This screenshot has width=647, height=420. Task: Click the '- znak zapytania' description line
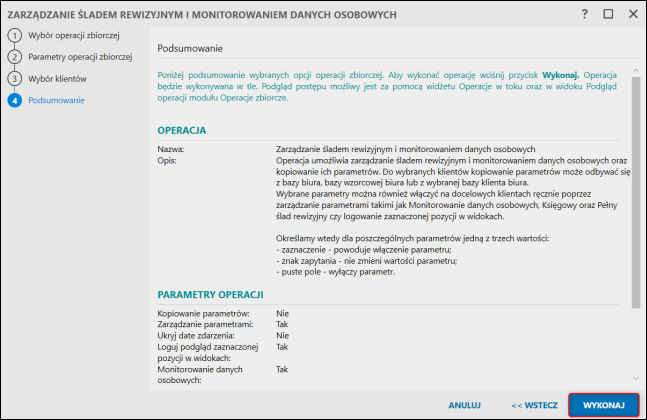(366, 261)
